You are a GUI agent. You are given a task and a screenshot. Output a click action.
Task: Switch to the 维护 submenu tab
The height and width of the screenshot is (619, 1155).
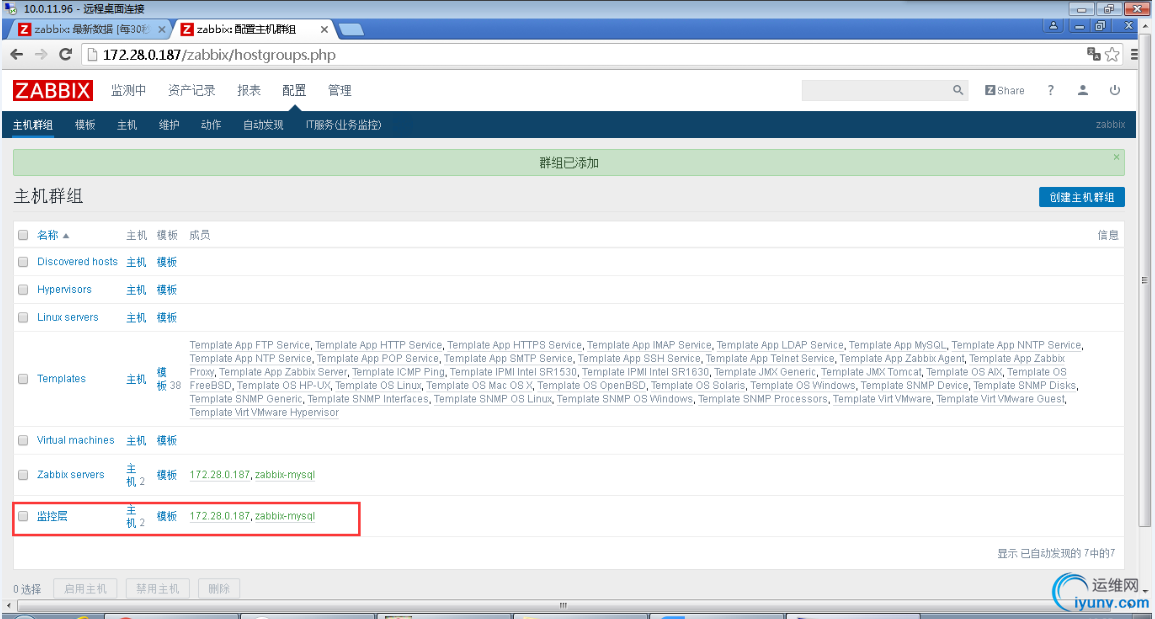[169, 125]
